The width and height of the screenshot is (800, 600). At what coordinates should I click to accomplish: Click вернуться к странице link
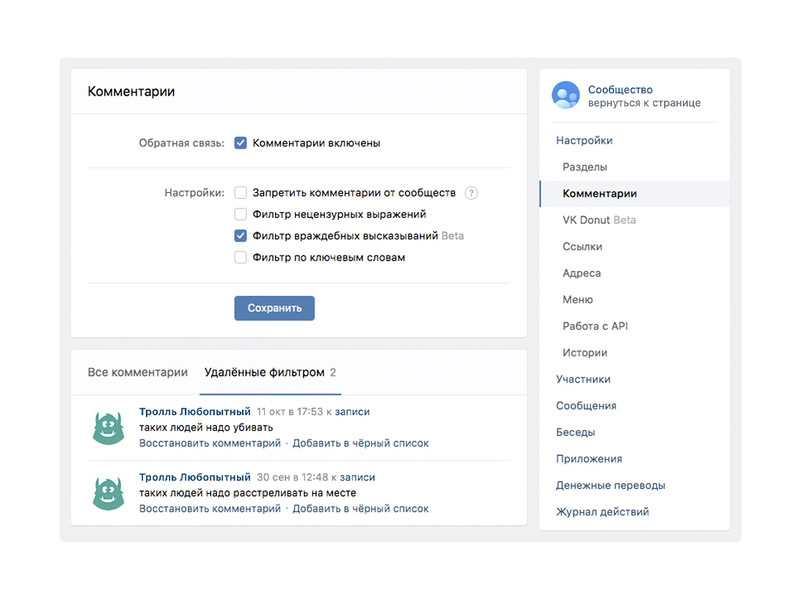coord(644,103)
